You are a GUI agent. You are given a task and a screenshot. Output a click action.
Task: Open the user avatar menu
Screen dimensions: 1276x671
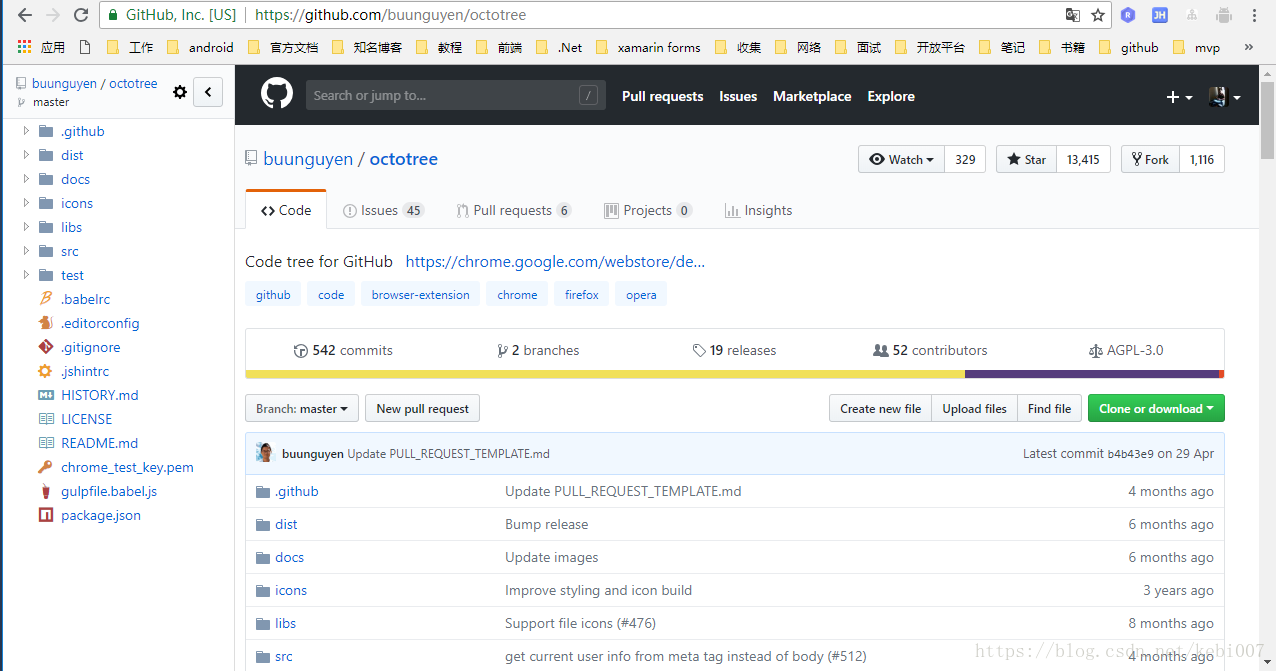1224,97
